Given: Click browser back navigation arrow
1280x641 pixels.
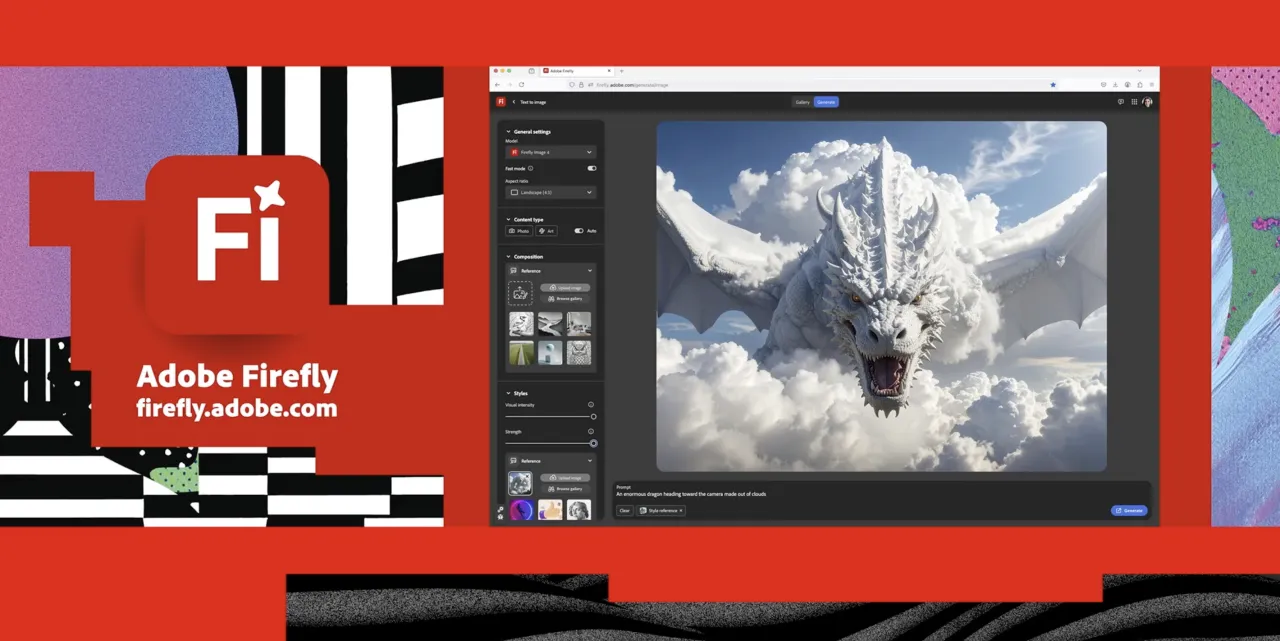Looking at the screenshot, I should click(x=497, y=85).
